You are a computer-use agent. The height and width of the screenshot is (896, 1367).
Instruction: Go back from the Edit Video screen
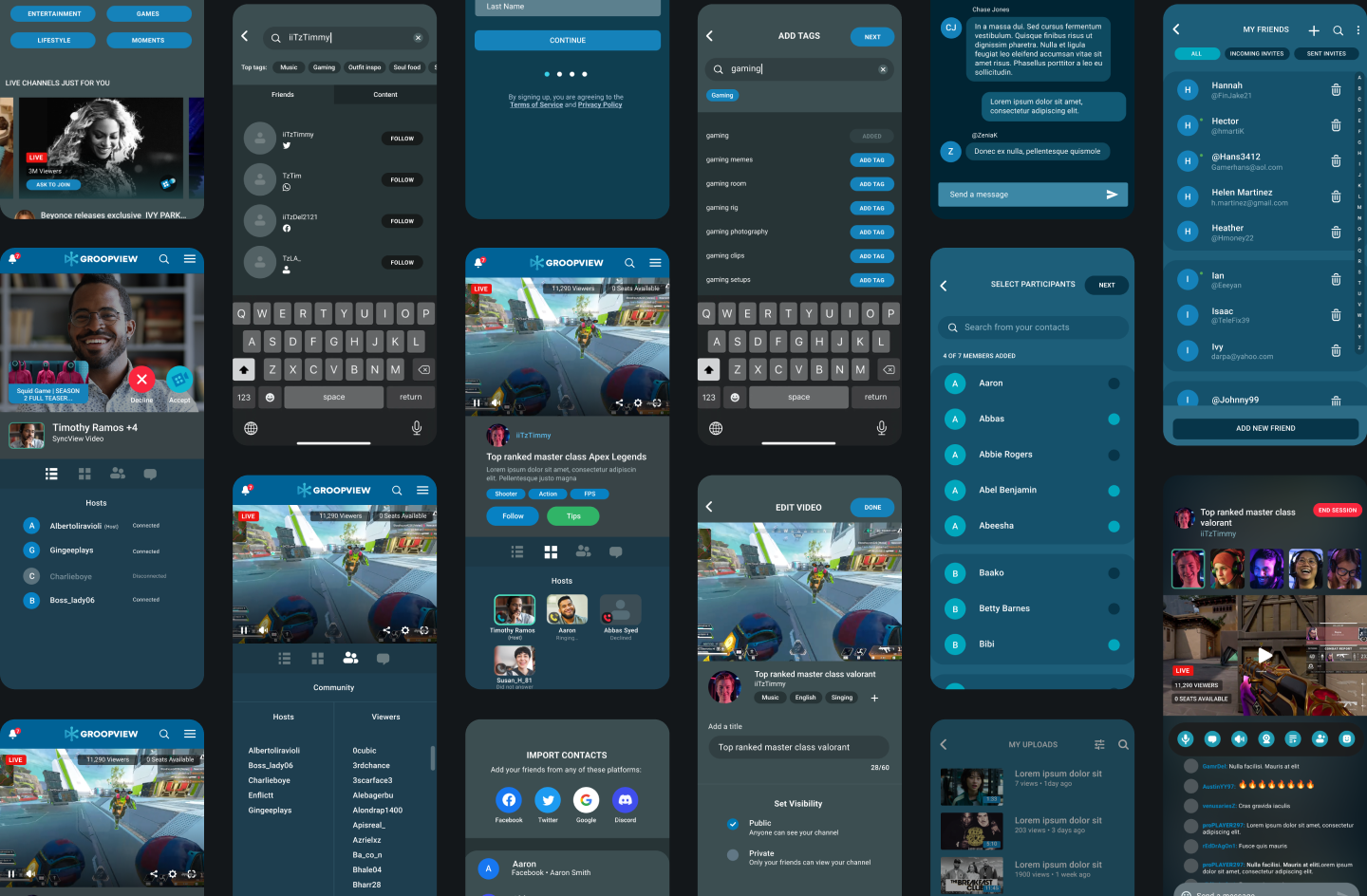[x=709, y=507]
